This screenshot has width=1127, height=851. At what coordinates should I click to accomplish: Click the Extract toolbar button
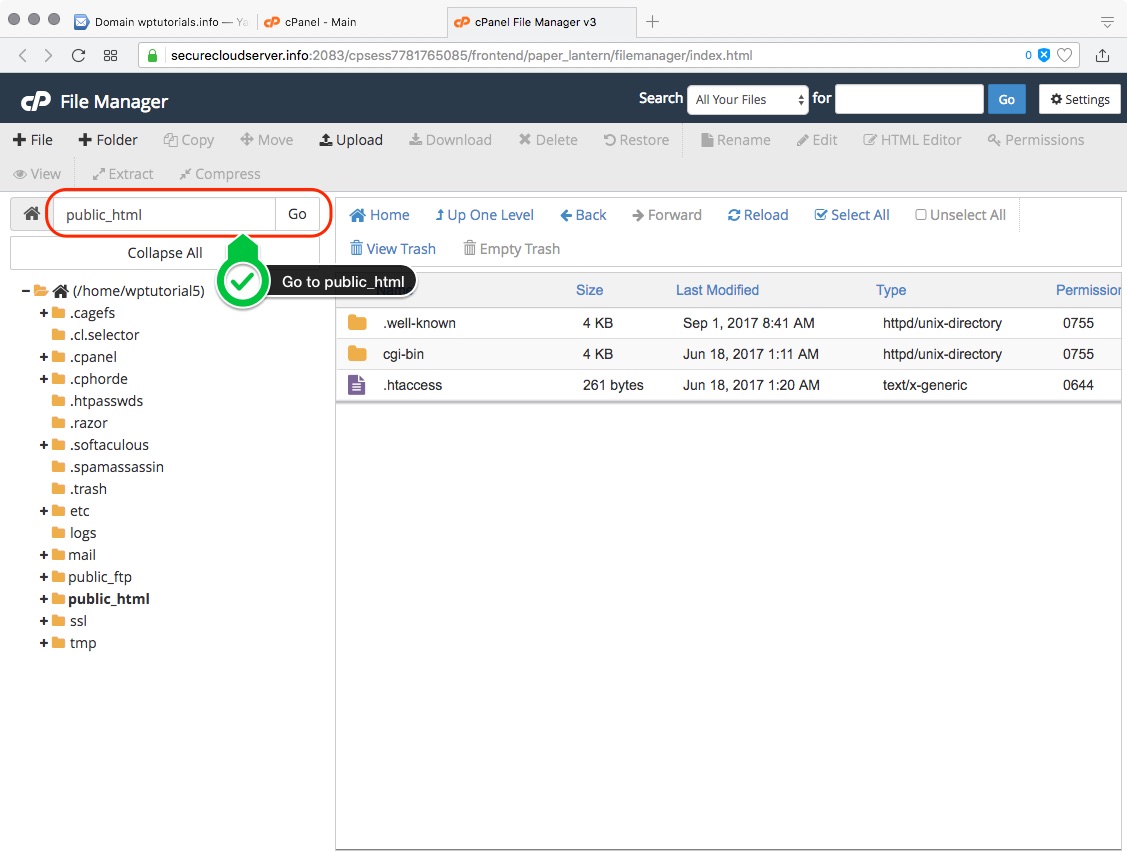pyautogui.click(x=123, y=174)
